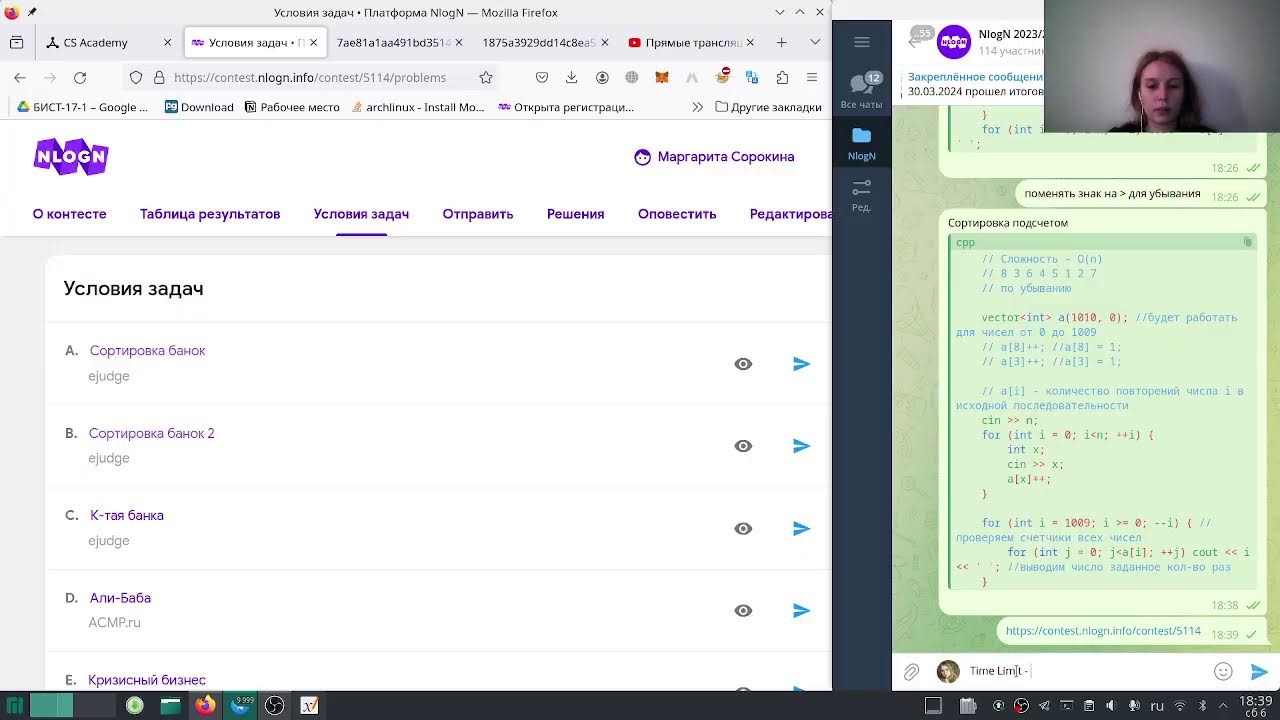Submit solution for К-тая банка
1280x720 pixels.
coord(801,528)
